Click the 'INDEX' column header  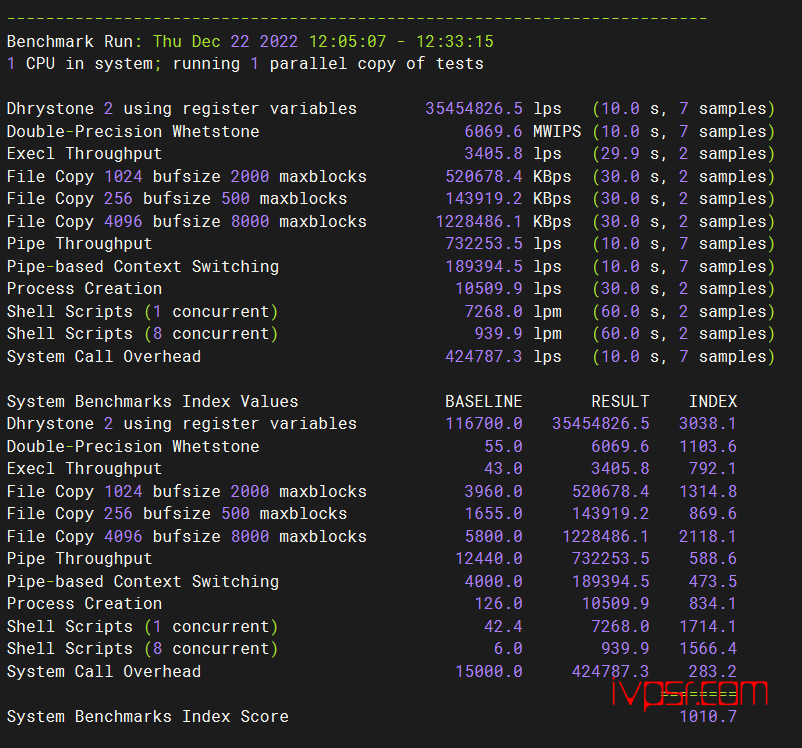tap(713, 402)
